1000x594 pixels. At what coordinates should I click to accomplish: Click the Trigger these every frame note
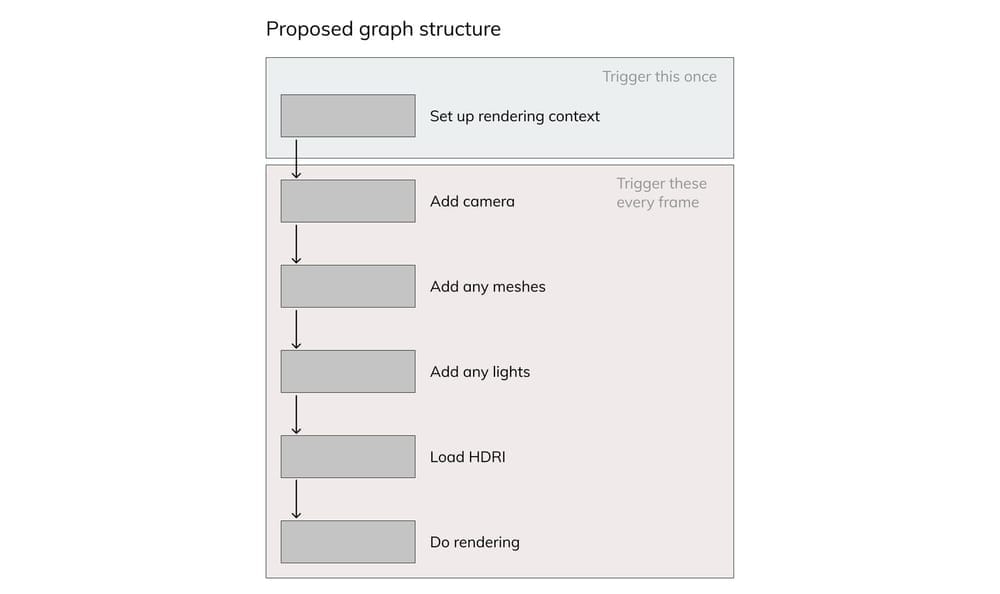click(660, 193)
